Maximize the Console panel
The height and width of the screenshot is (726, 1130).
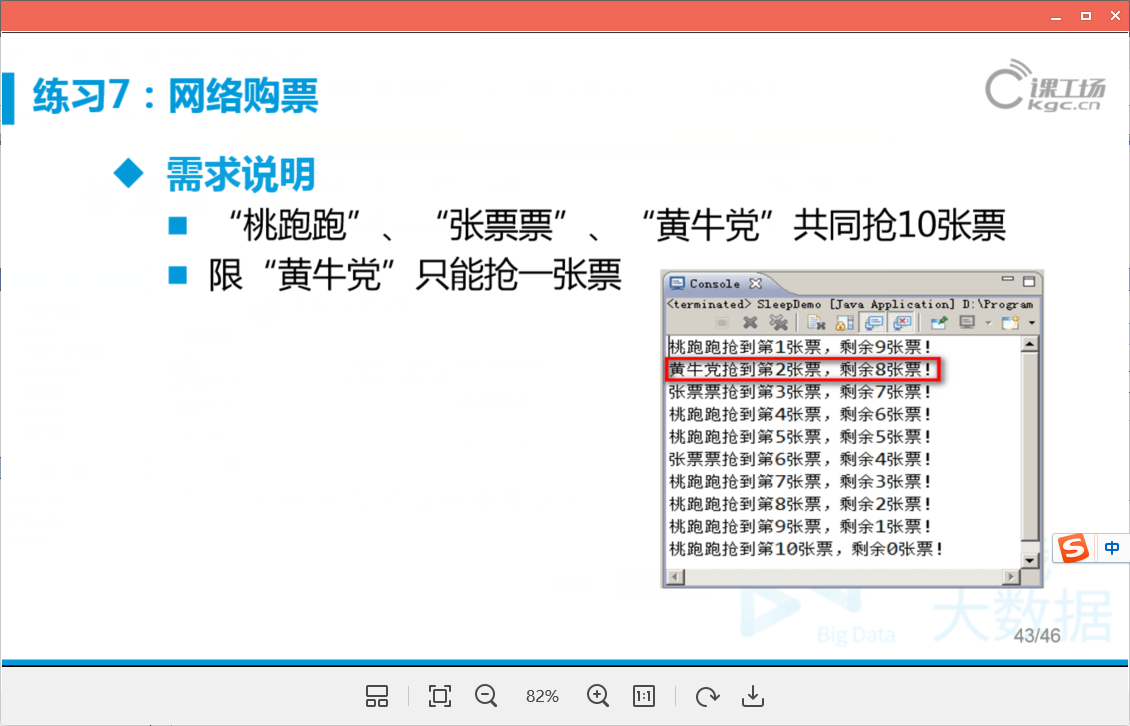pyautogui.click(x=1029, y=280)
